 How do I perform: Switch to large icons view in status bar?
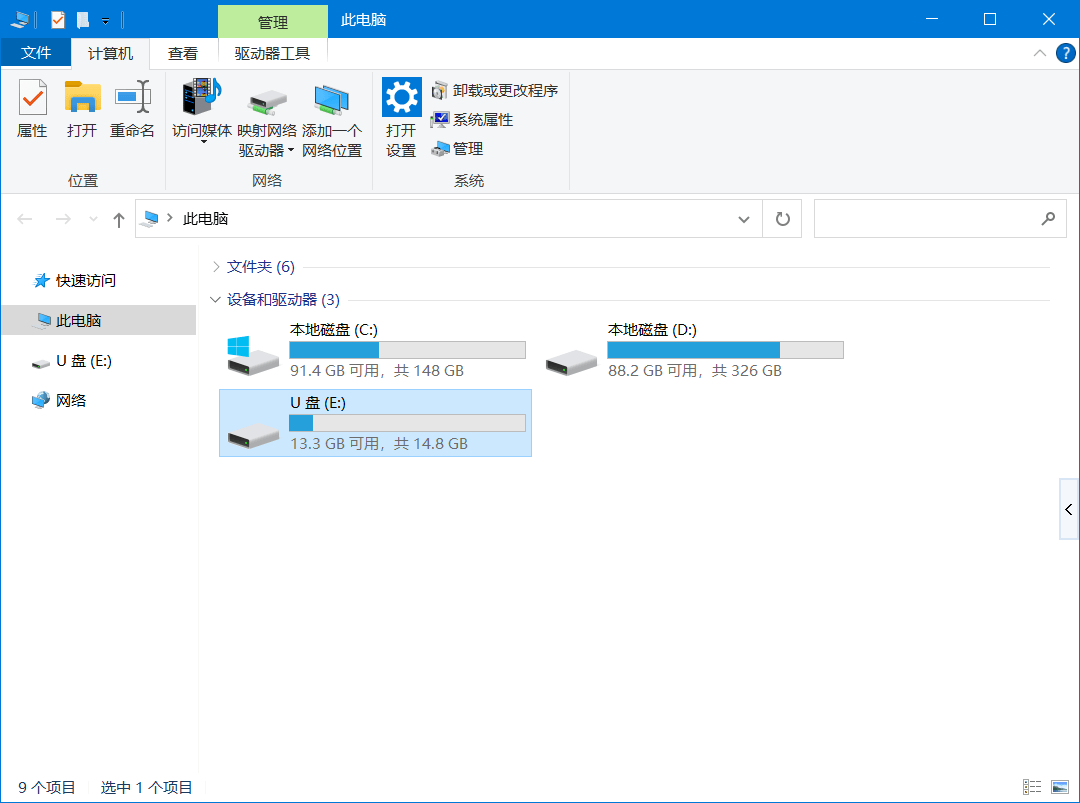coord(1059,786)
